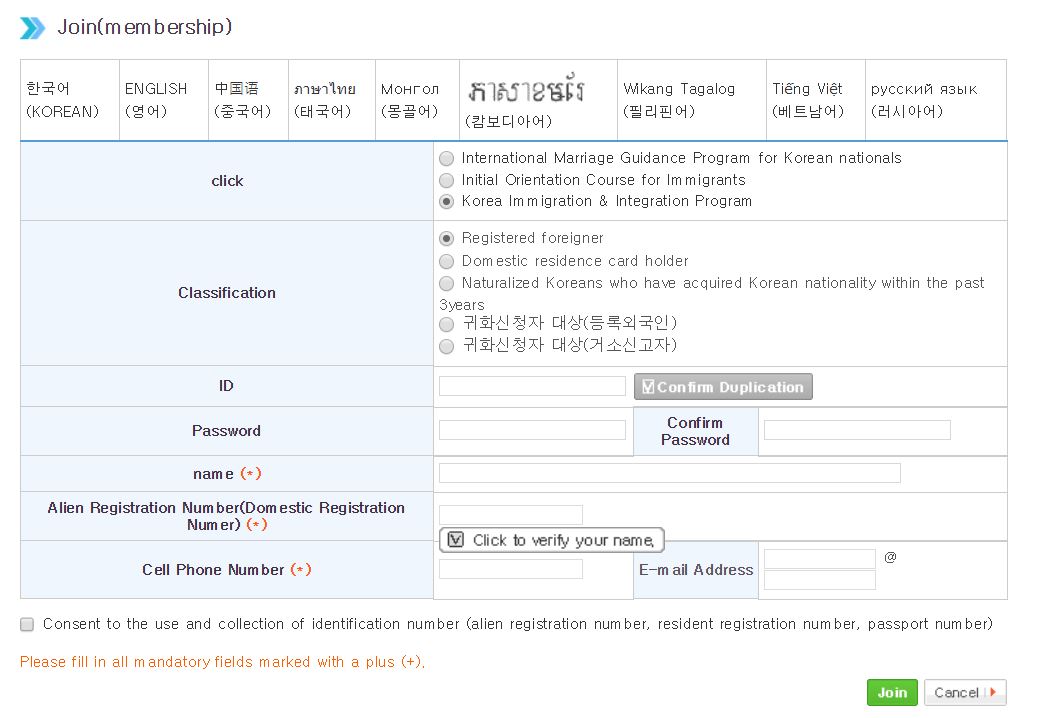The image size is (1064, 718).
Task: Select the '귀화신청자 대상(등록외국인)' radio option
Action: point(446,325)
